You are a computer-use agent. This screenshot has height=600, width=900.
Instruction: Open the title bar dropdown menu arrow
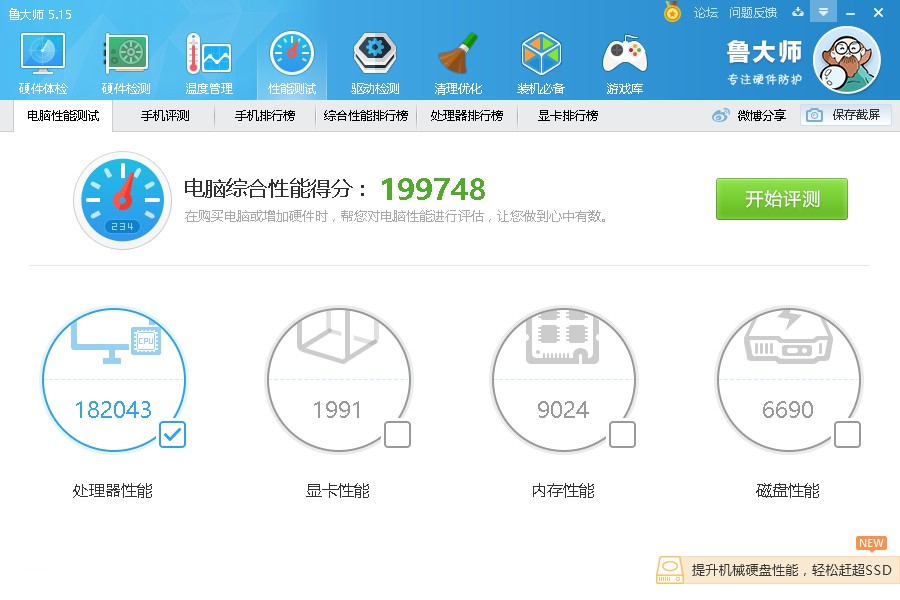[823, 12]
